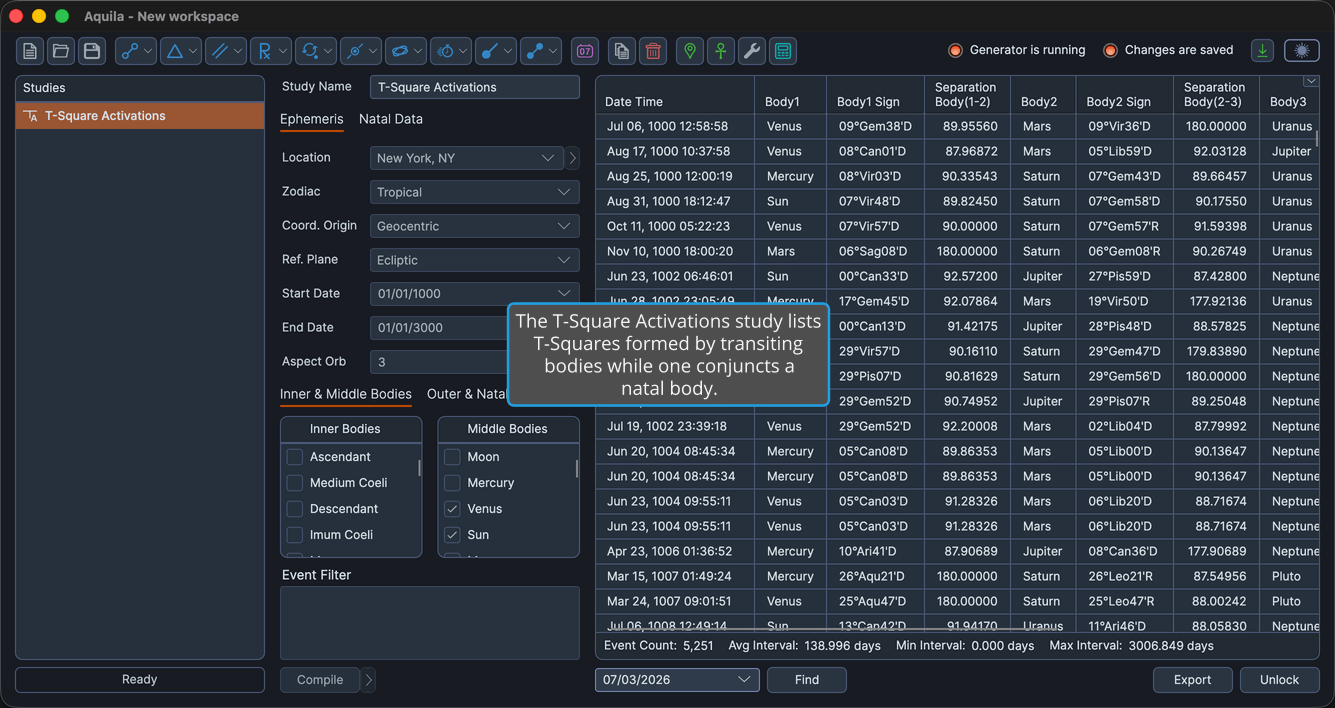Select the Jul 06, 1000 12:58:58 row
Viewport: 1335px width, 708px height.
tap(957, 127)
